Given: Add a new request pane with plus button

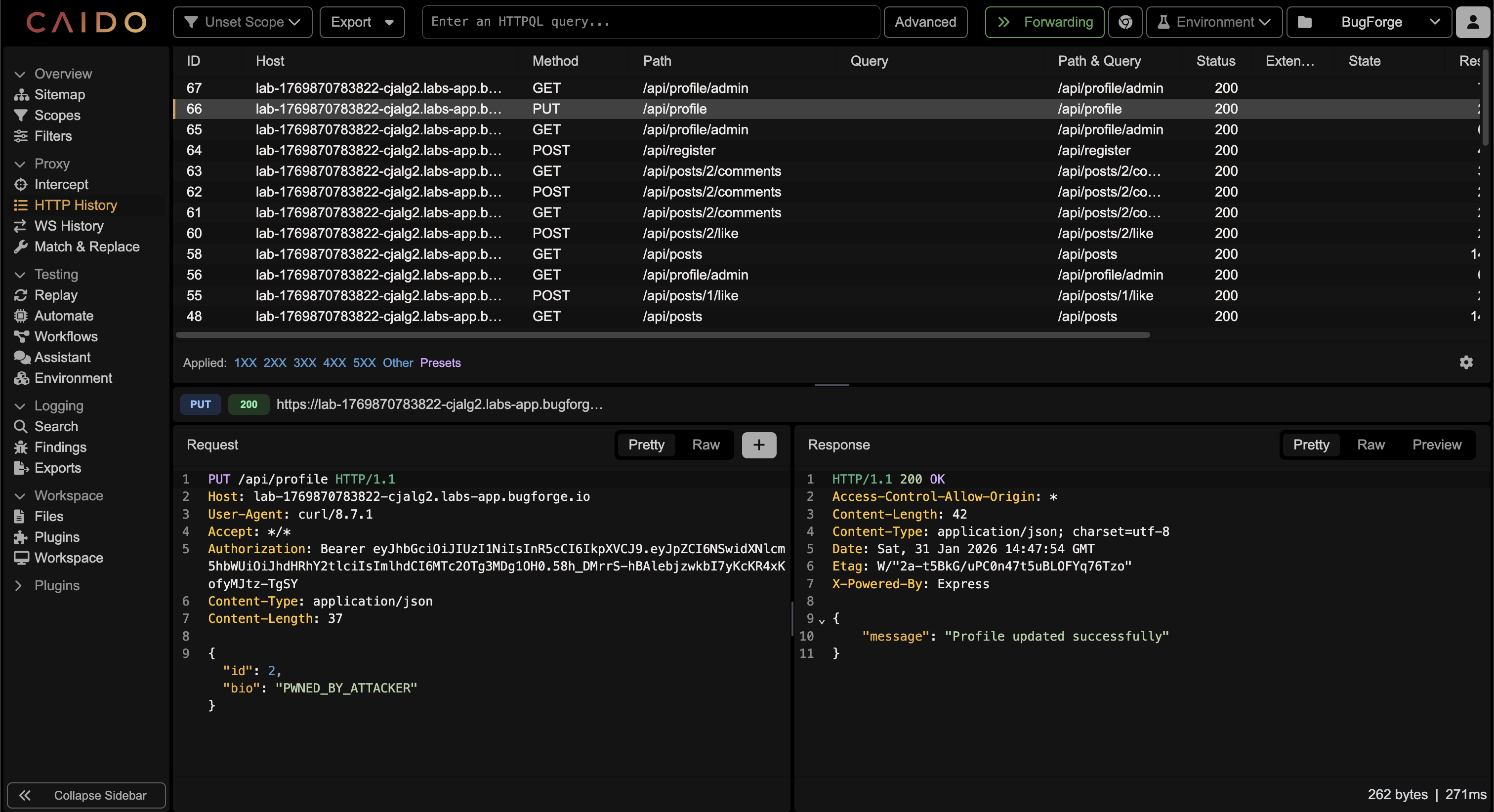Looking at the screenshot, I should click(758, 445).
